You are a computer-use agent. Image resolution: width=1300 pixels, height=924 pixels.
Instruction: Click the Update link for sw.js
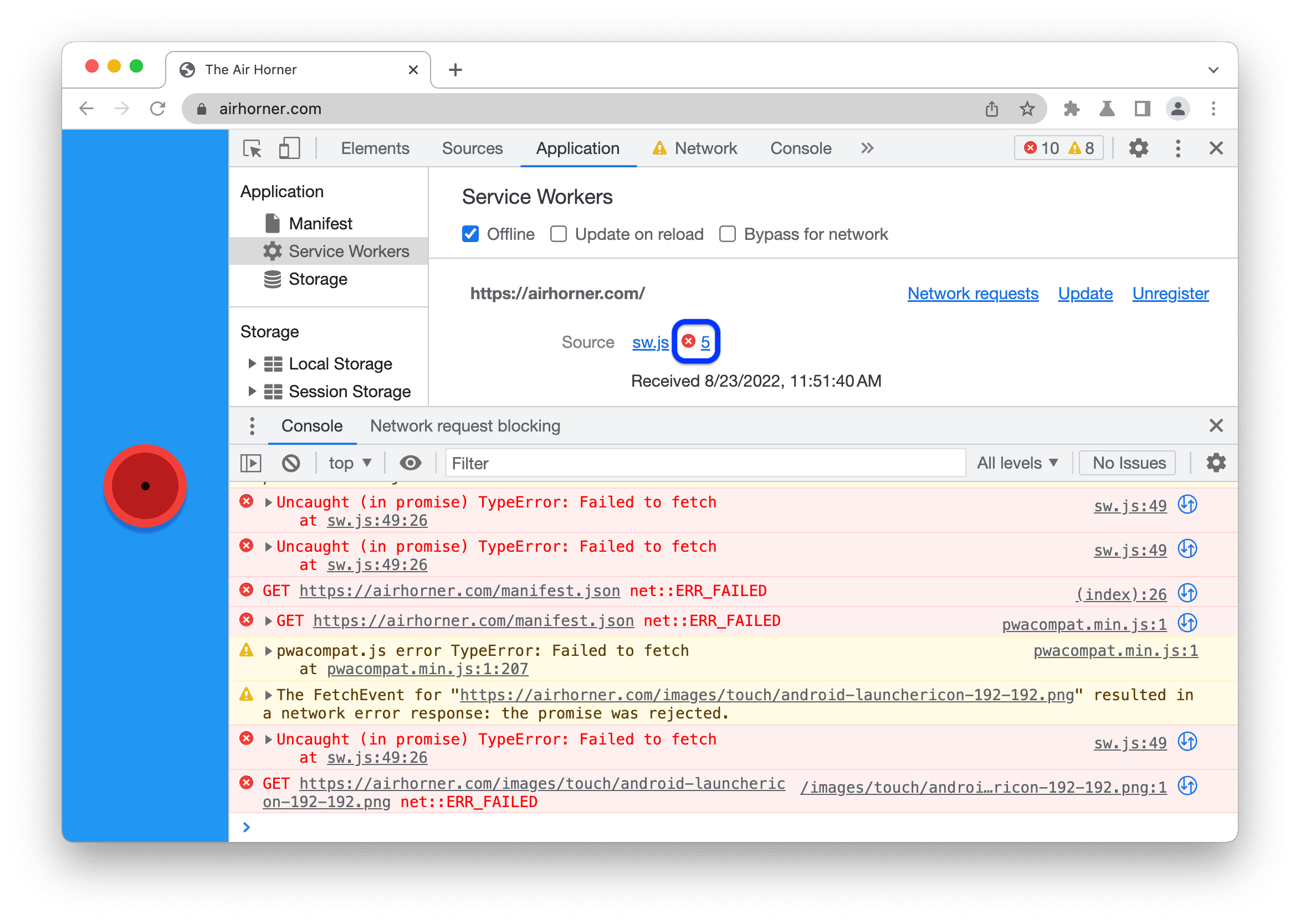[x=1085, y=293]
